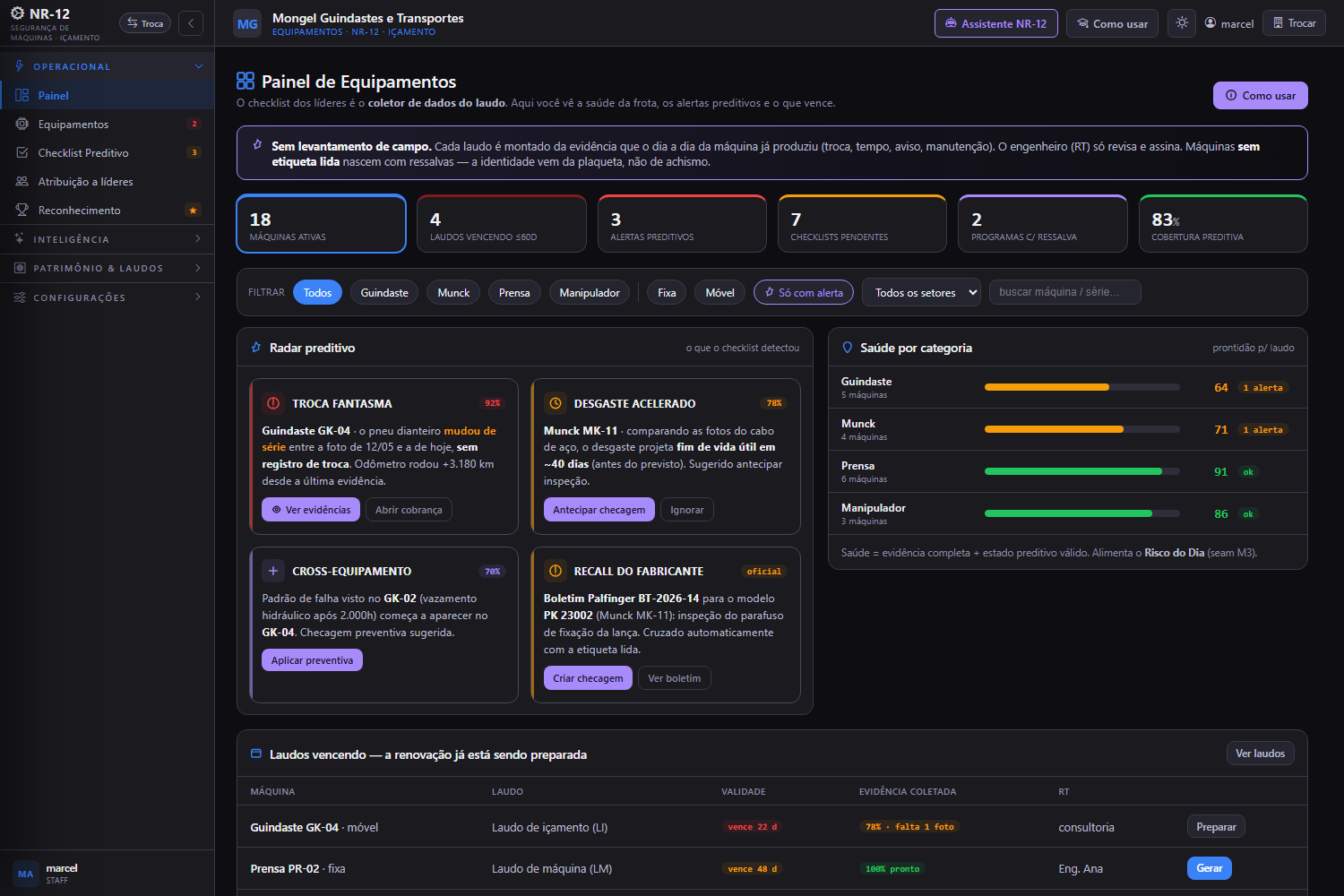Click the Reconhecimento trophy icon
Screen dimensions: 1344x896
tap(22, 210)
